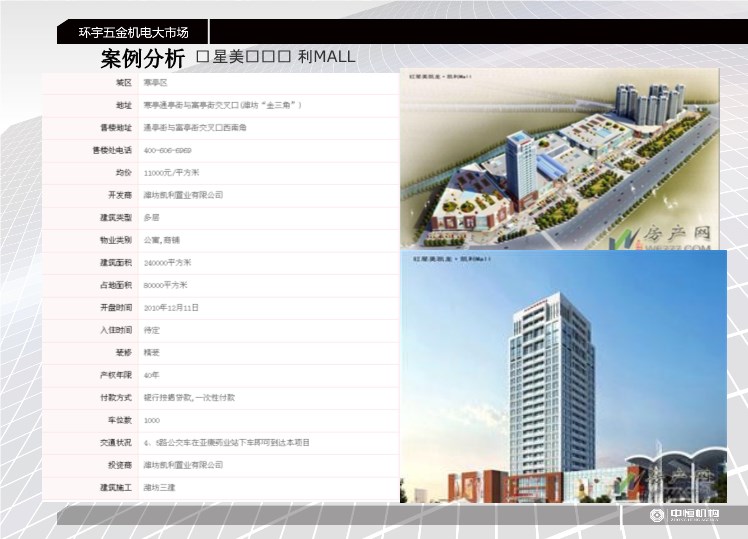748x539 pixels.
Task: Click the value 寒亭区
Action: pos(156,83)
